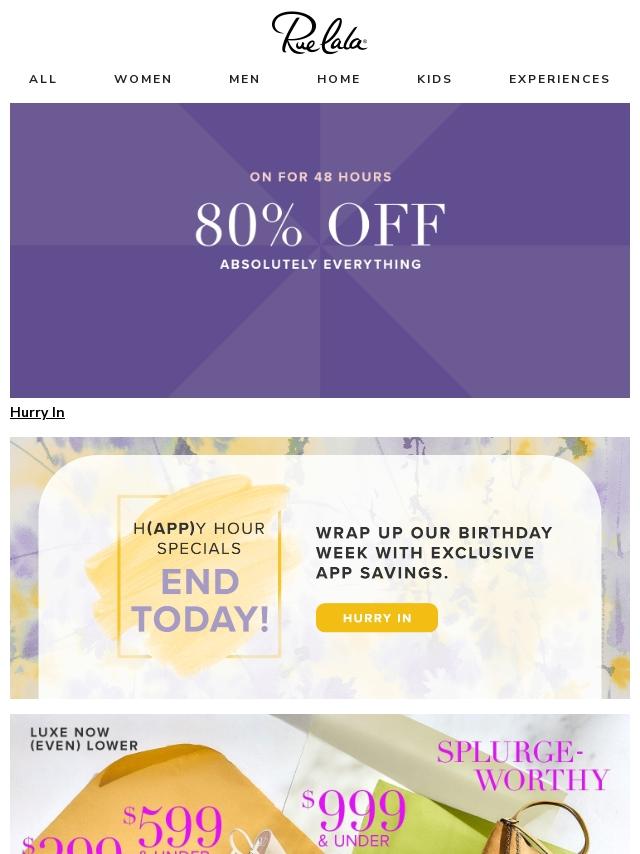Click the birthday week app savings text
This screenshot has height=854, width=640.
tap(434, 552)
